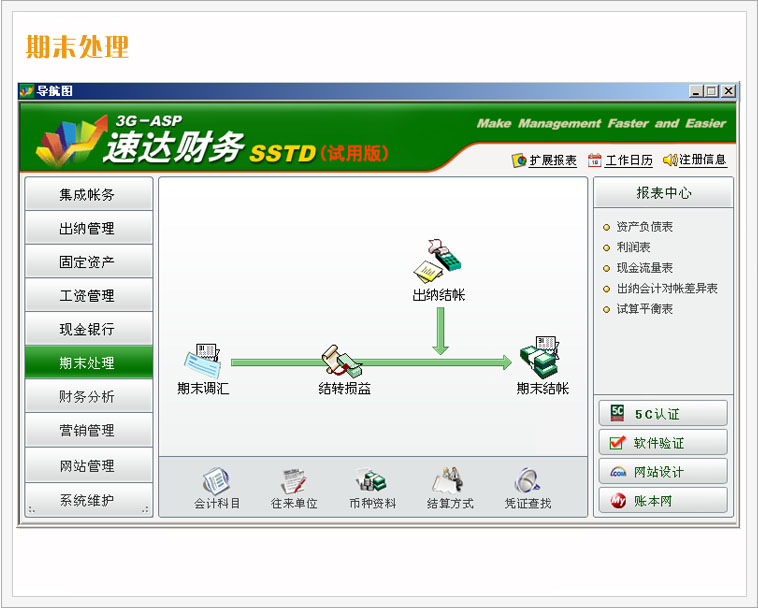Open the 凭证查找 shortcut icon
This screenshot has height=608, width=758.
click(x=527, y=481)
